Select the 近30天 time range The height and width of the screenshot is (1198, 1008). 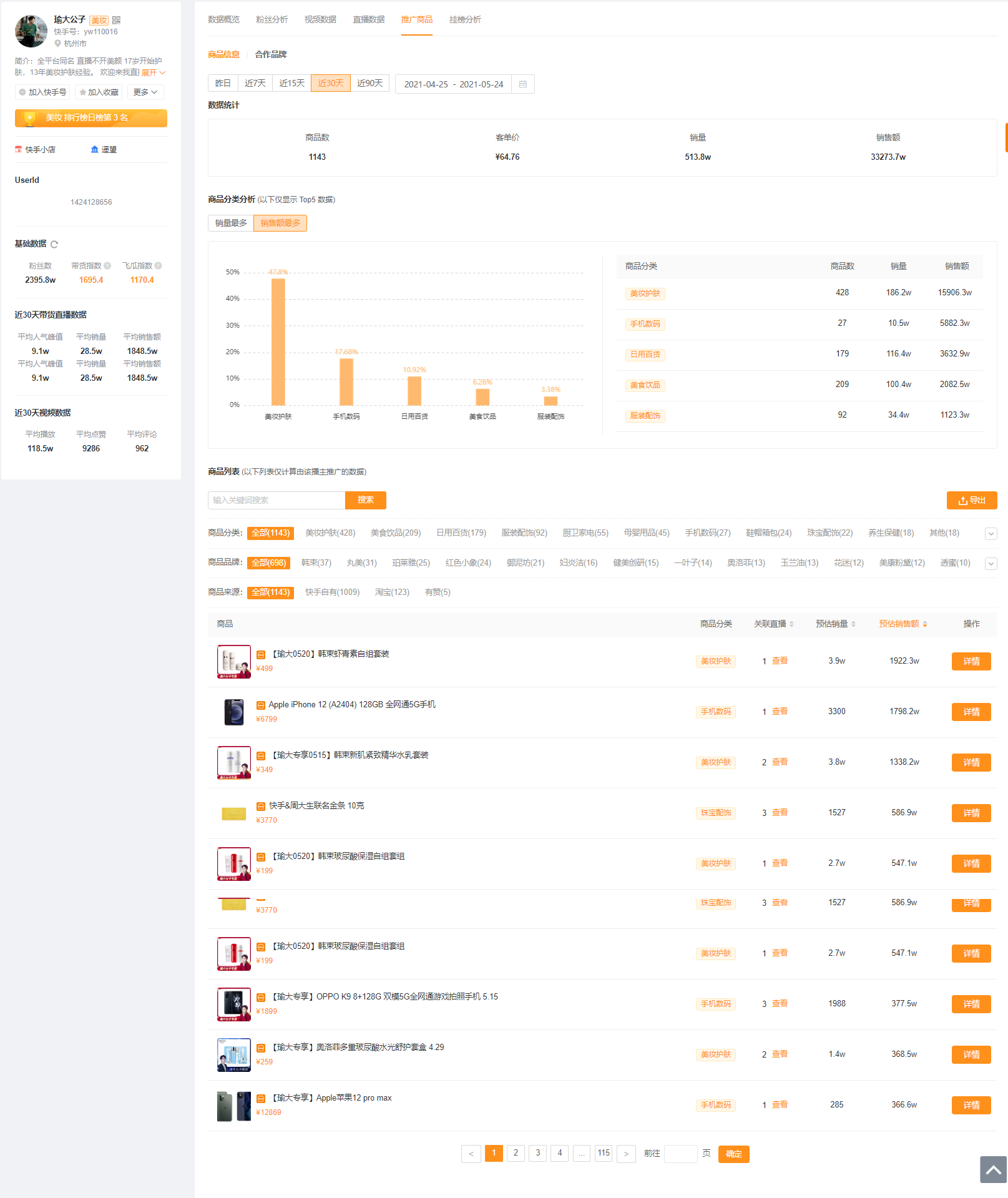click(x=331, y=84)
